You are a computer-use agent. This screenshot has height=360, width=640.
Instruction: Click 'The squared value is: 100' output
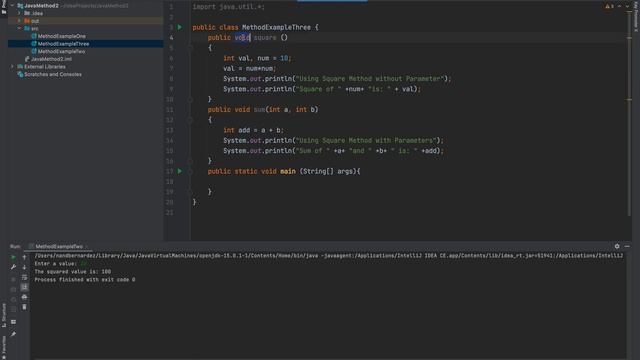coord(73,271)
